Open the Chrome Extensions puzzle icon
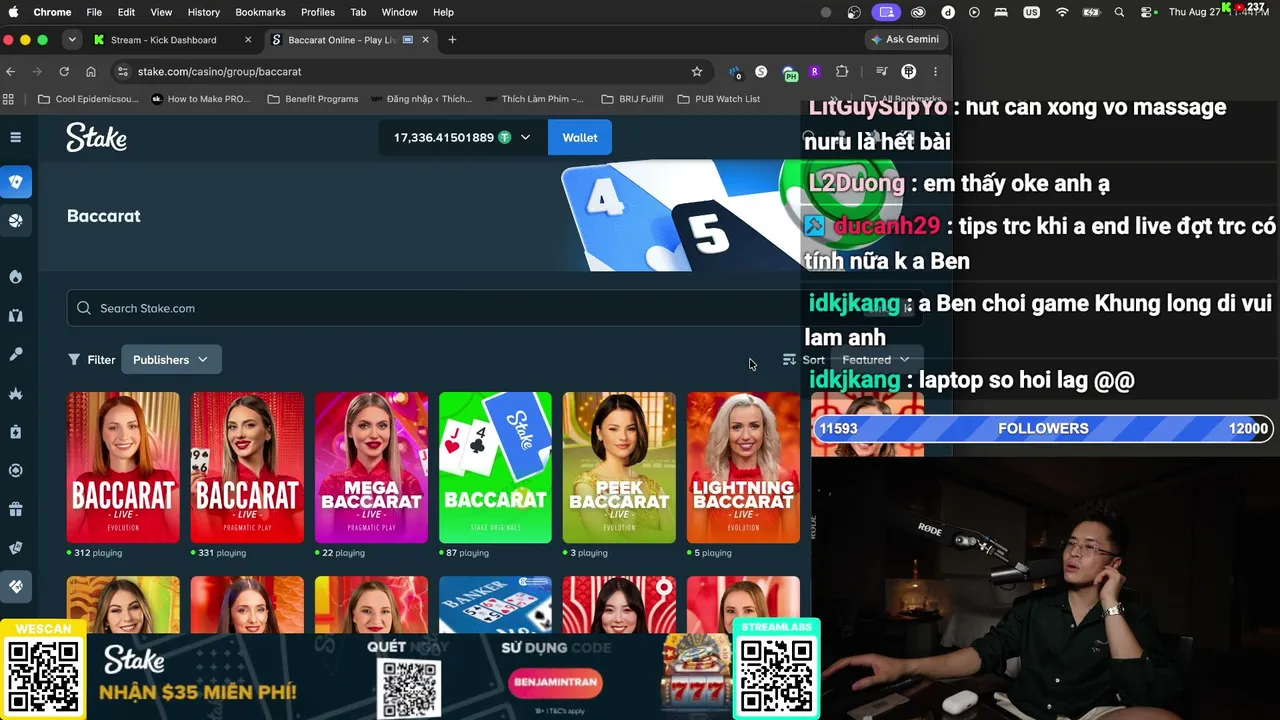The image size is (1280, 720). pyautogui.click(x=842, y=72)
